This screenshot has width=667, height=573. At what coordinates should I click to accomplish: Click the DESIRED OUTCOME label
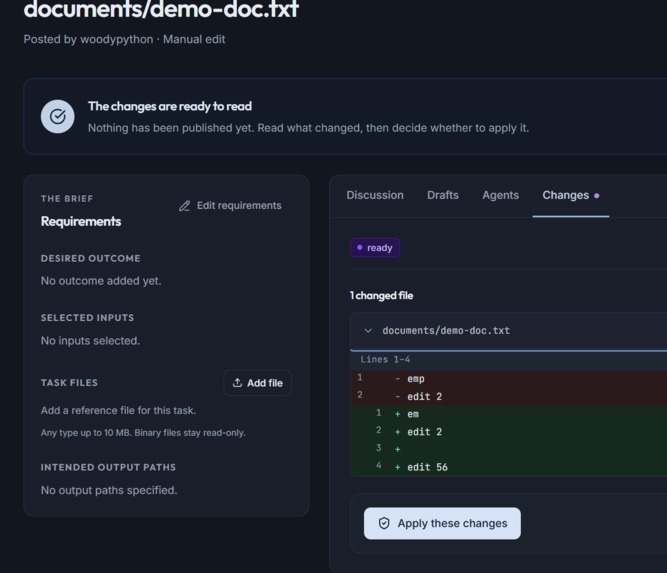pos(91,259)
